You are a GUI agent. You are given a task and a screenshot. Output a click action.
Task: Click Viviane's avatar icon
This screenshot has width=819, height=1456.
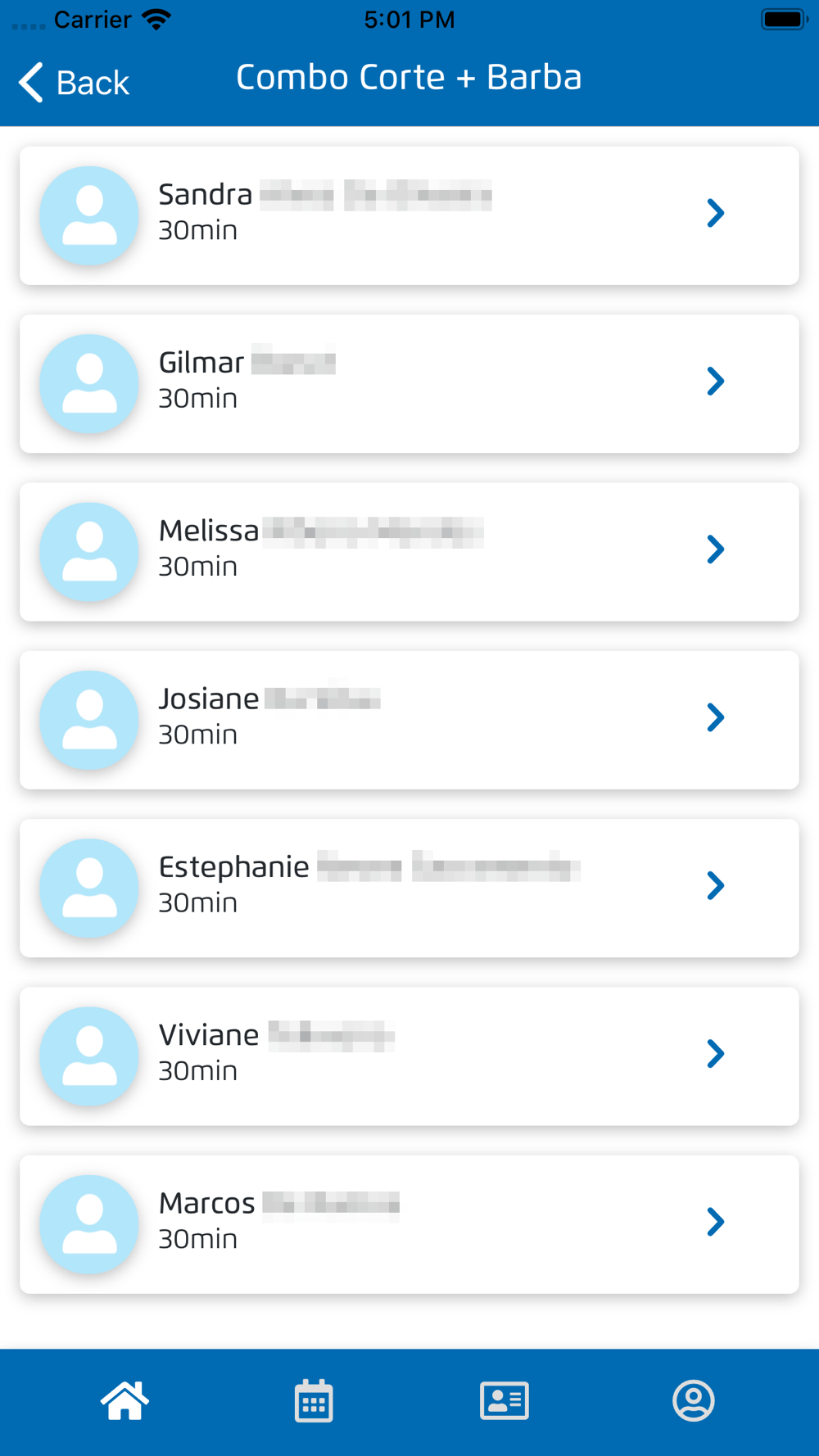[89, 1056]
